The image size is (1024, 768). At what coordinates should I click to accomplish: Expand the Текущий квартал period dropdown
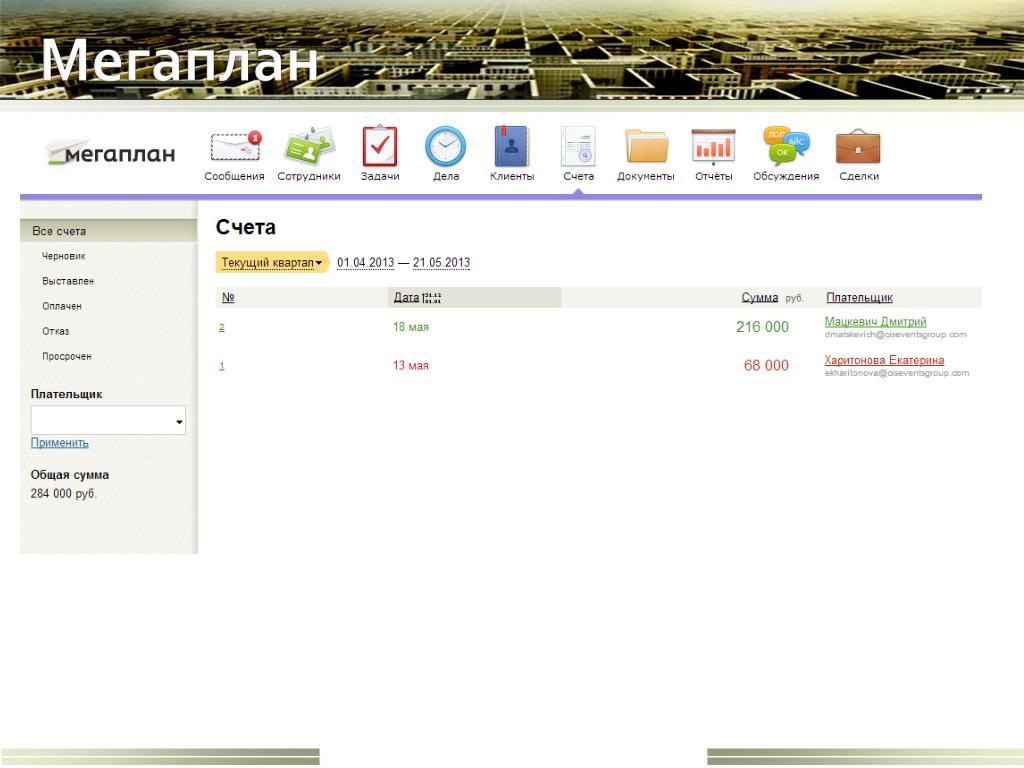pyautogui.click(x=272, y=263)
